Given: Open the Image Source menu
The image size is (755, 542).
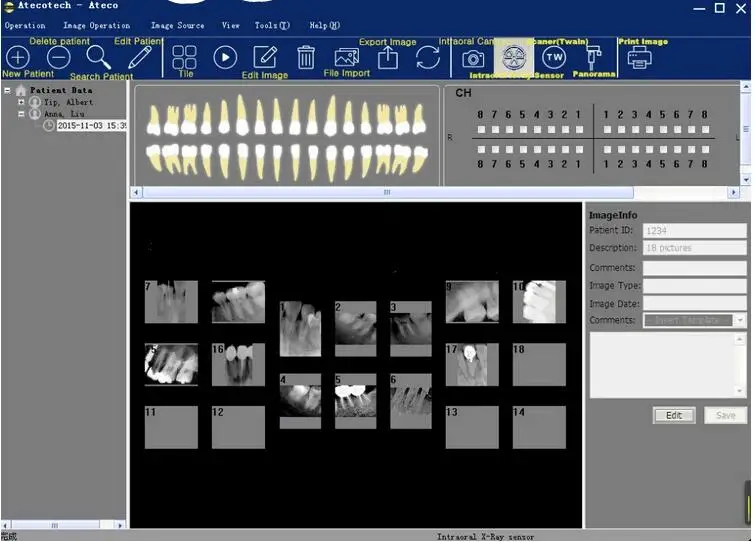Looking at the screenshot, I should pyautogui.click(x=177, y=25).
